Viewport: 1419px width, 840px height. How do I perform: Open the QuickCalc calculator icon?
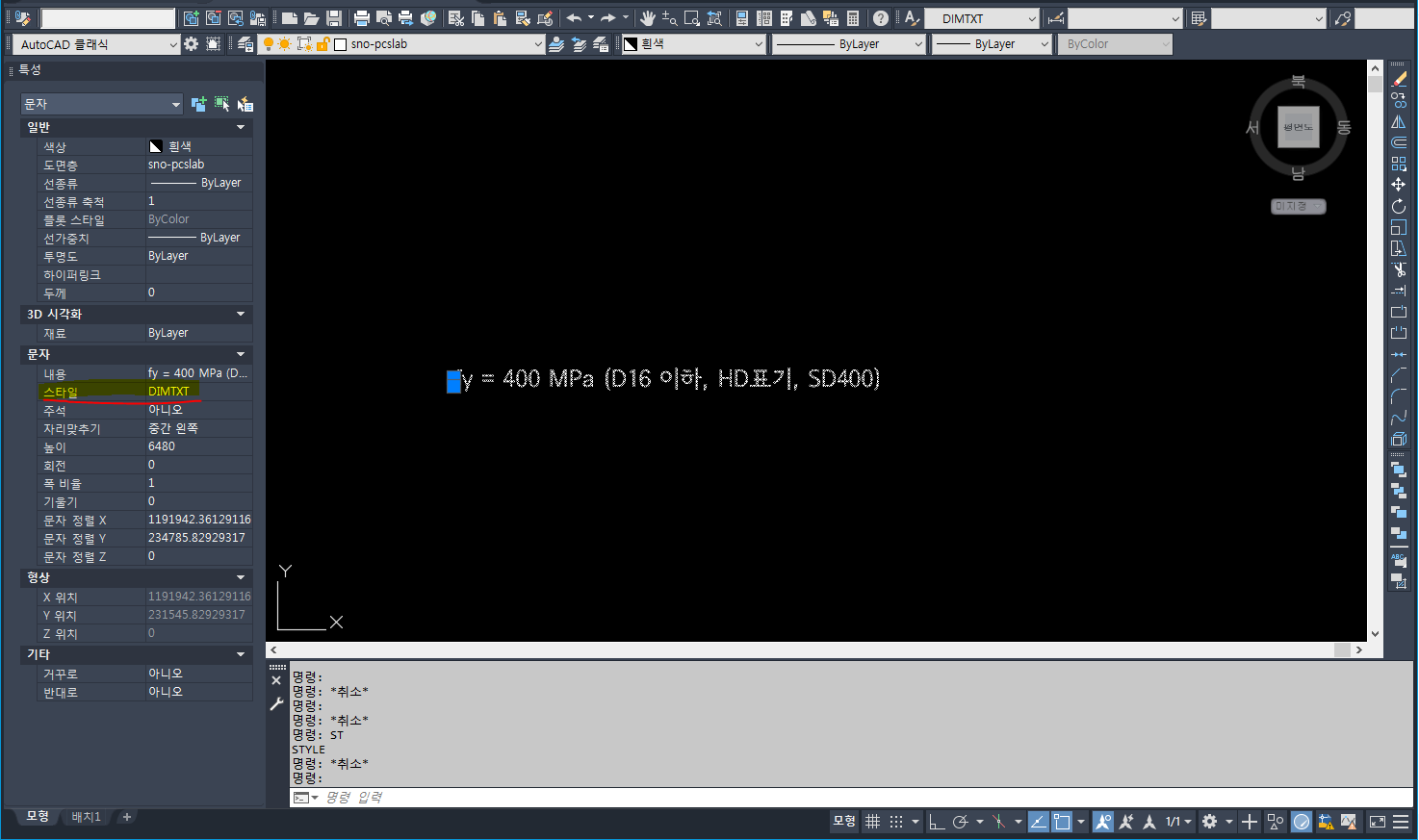tap(853, 18)
